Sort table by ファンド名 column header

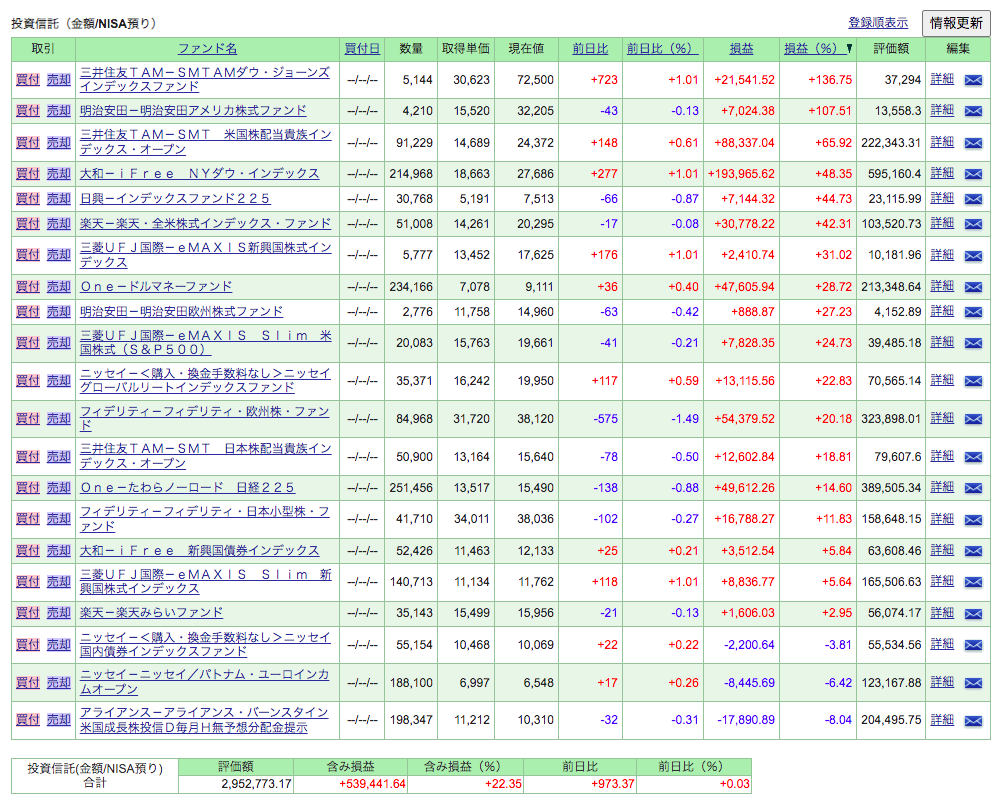(x=207, y=49)
